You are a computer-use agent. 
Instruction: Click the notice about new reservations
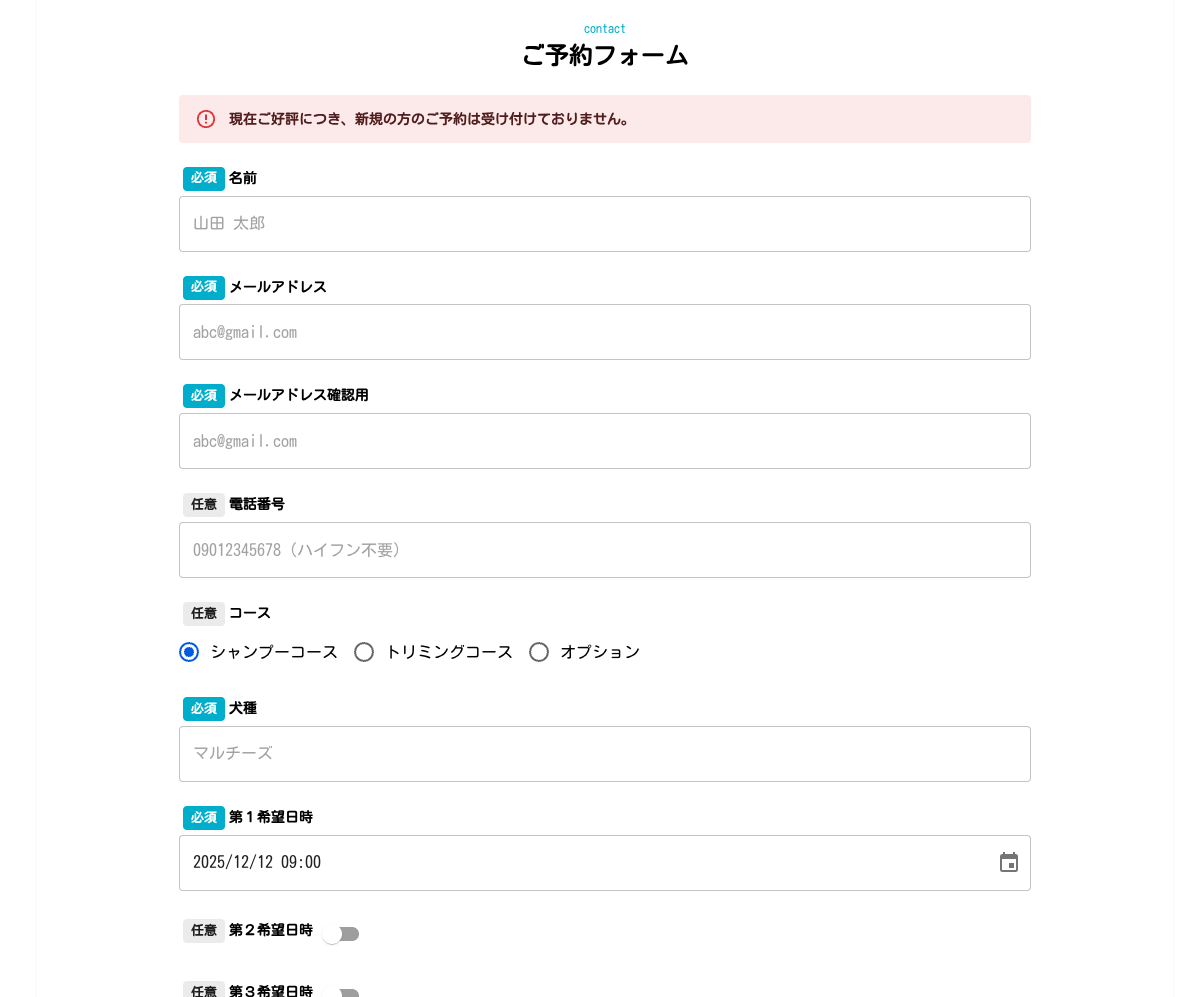pyautogui.click(x=430, y=119)
